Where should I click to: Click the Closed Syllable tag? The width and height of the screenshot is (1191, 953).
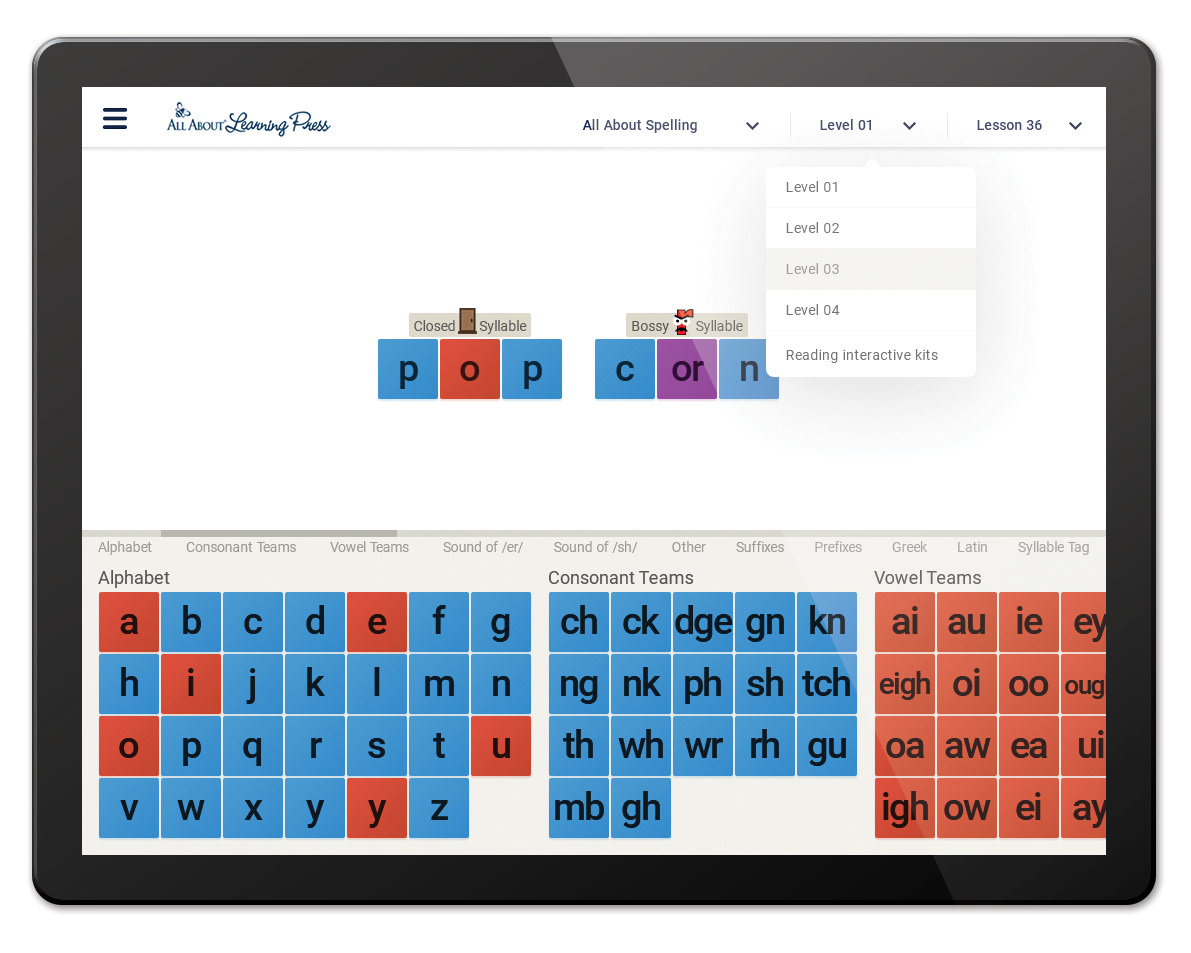[469, 325]
